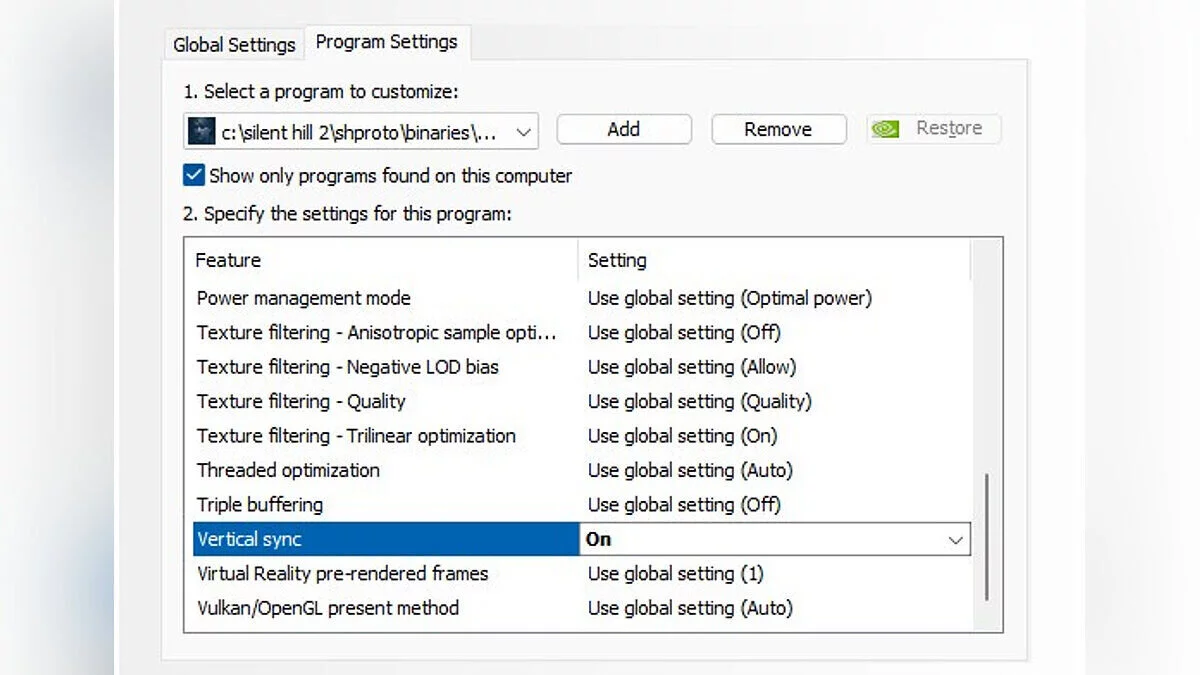
Task: Switch to the Global Settings tab
Action: [234, 45]
